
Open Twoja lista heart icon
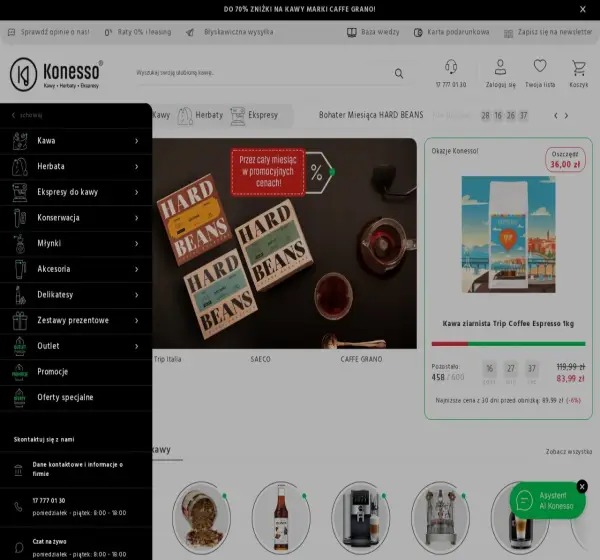pos(540,66)
